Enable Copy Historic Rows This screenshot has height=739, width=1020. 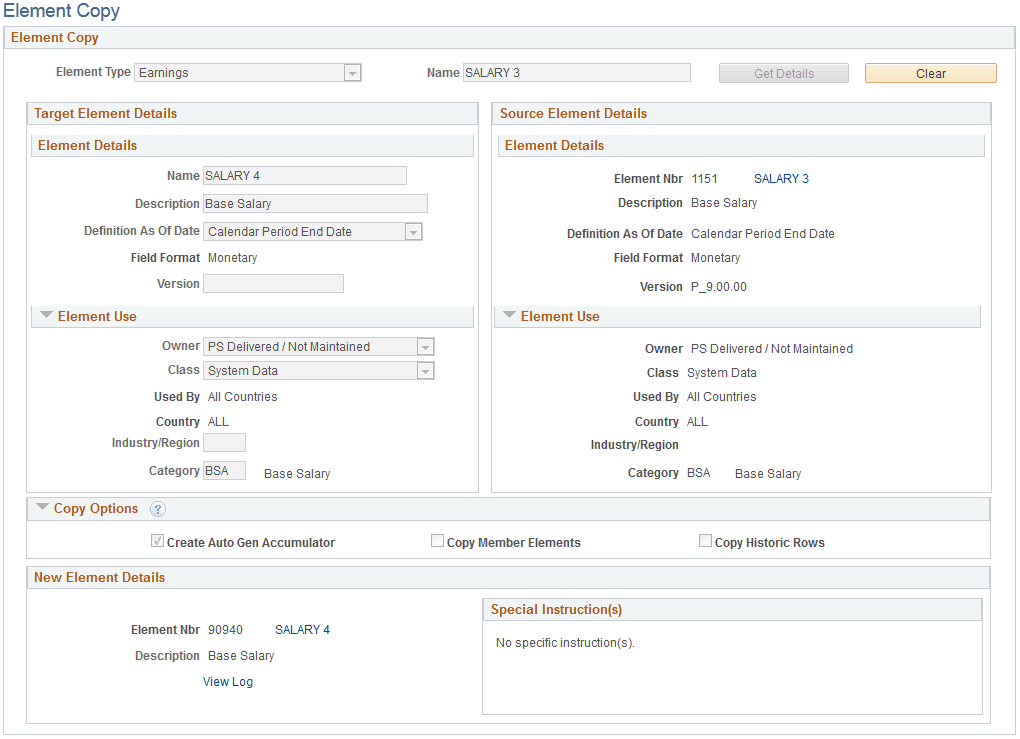tap(705, 540)
